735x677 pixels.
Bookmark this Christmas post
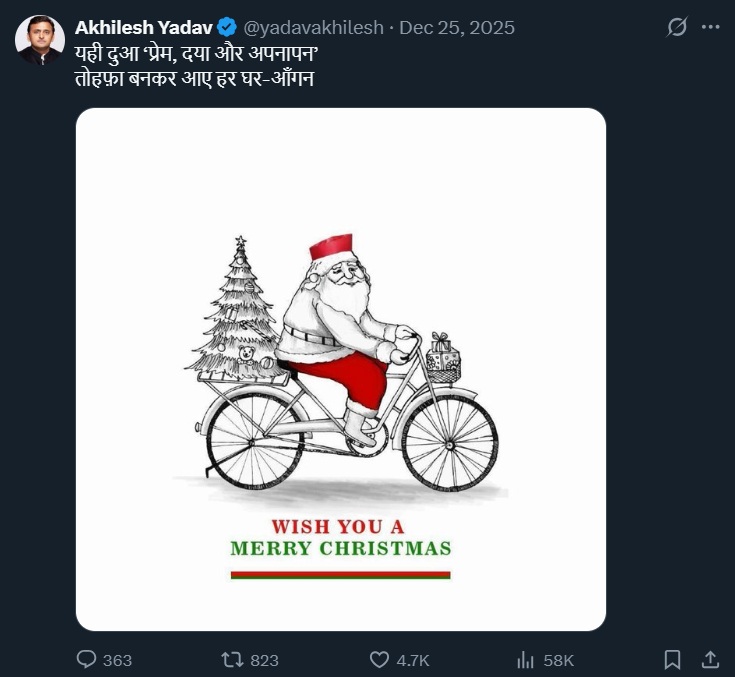(672, 660)
